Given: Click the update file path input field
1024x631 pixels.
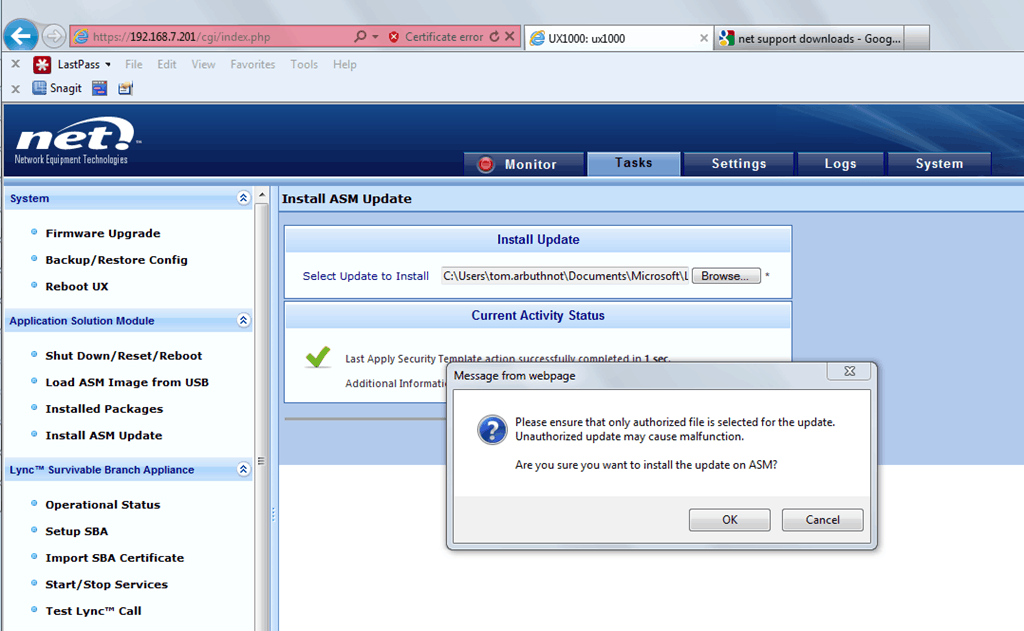Looking at the screenshot, I should (560, 275).
